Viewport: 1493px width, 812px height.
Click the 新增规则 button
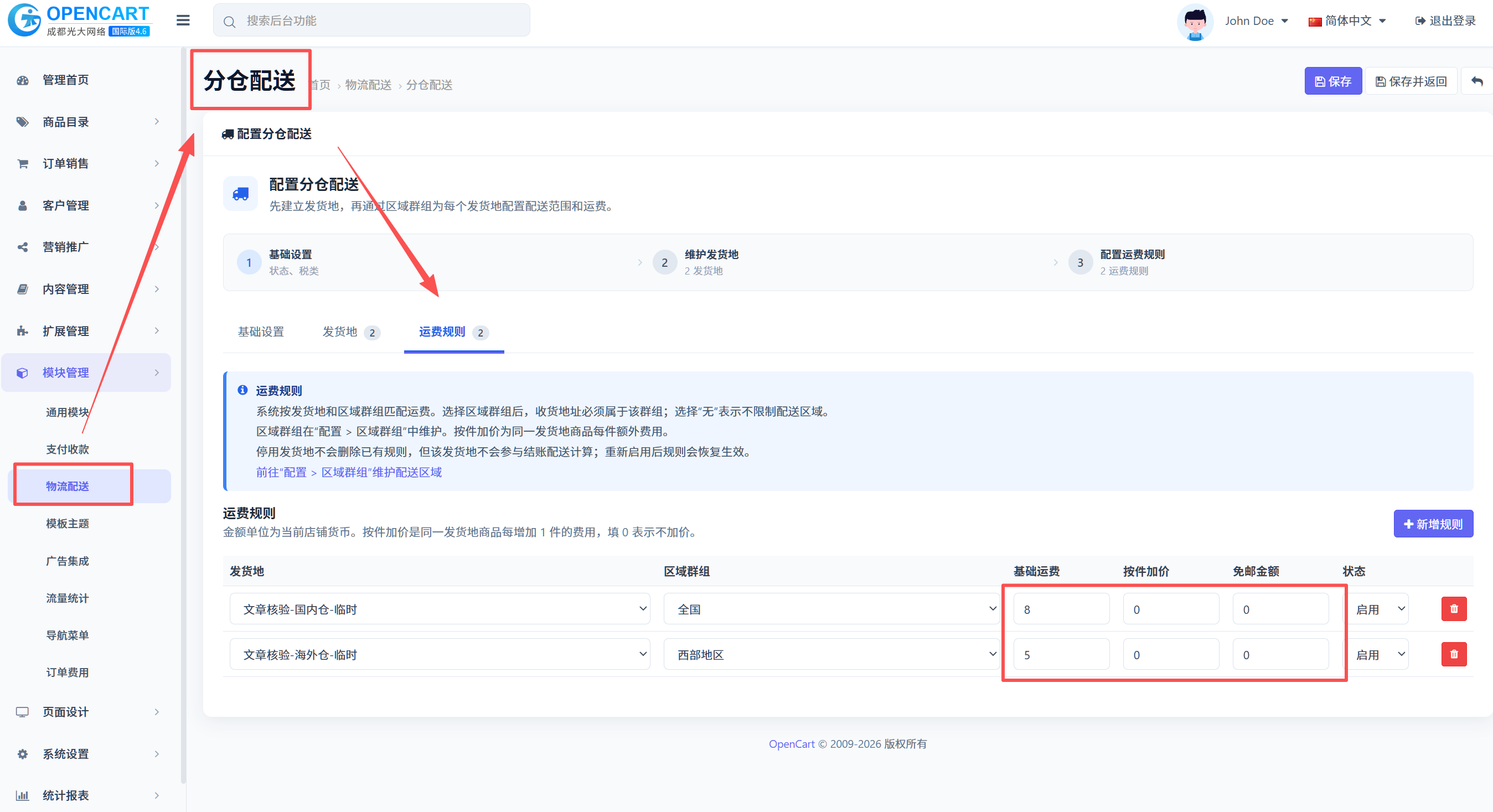click(1433, 524)
